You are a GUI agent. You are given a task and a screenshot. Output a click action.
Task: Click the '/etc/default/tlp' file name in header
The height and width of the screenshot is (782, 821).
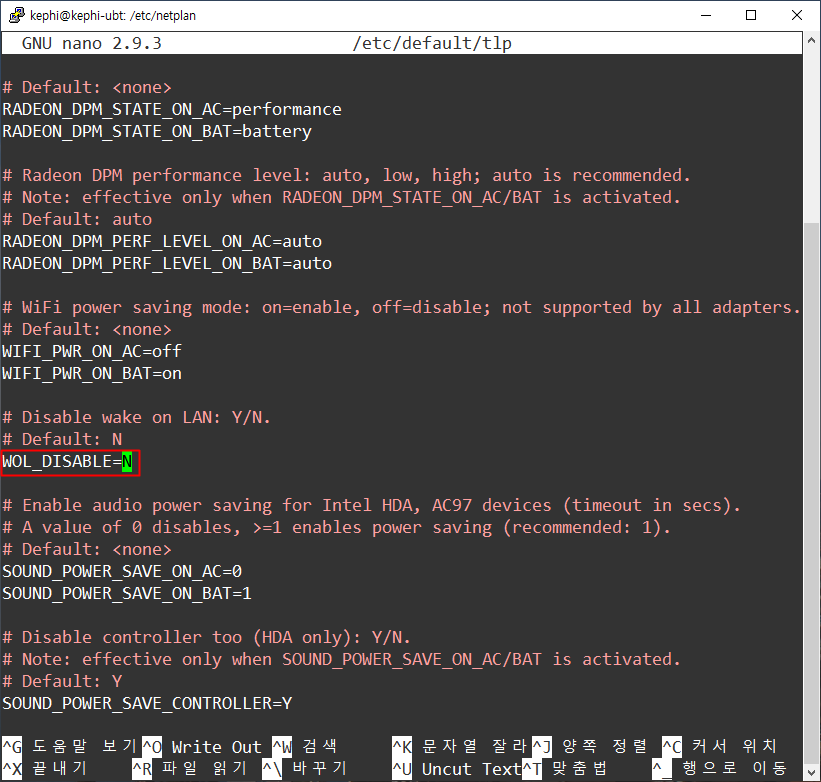[x=432, y=43]
